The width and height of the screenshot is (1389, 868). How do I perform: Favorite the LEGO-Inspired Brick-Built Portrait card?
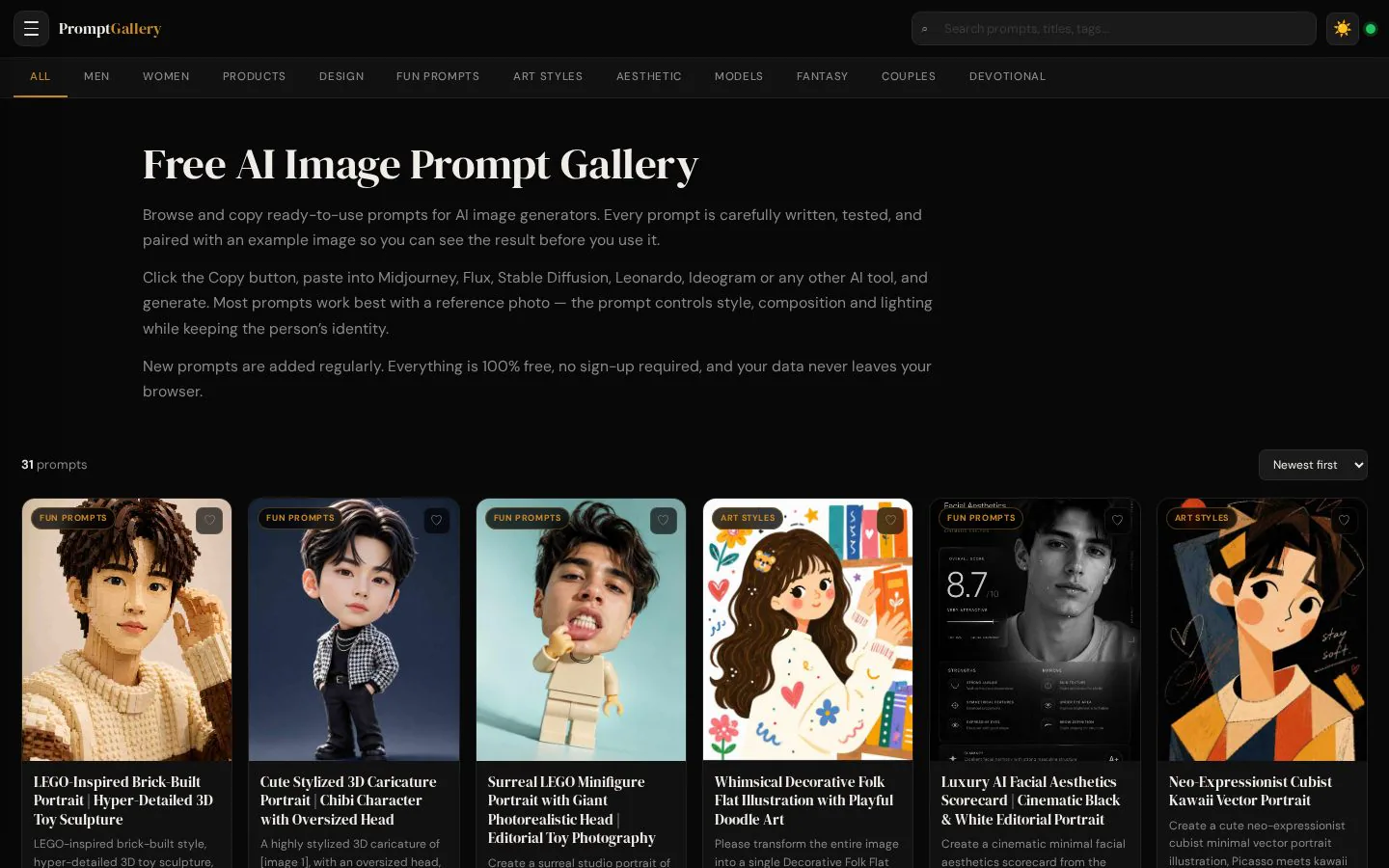[209, 521]
